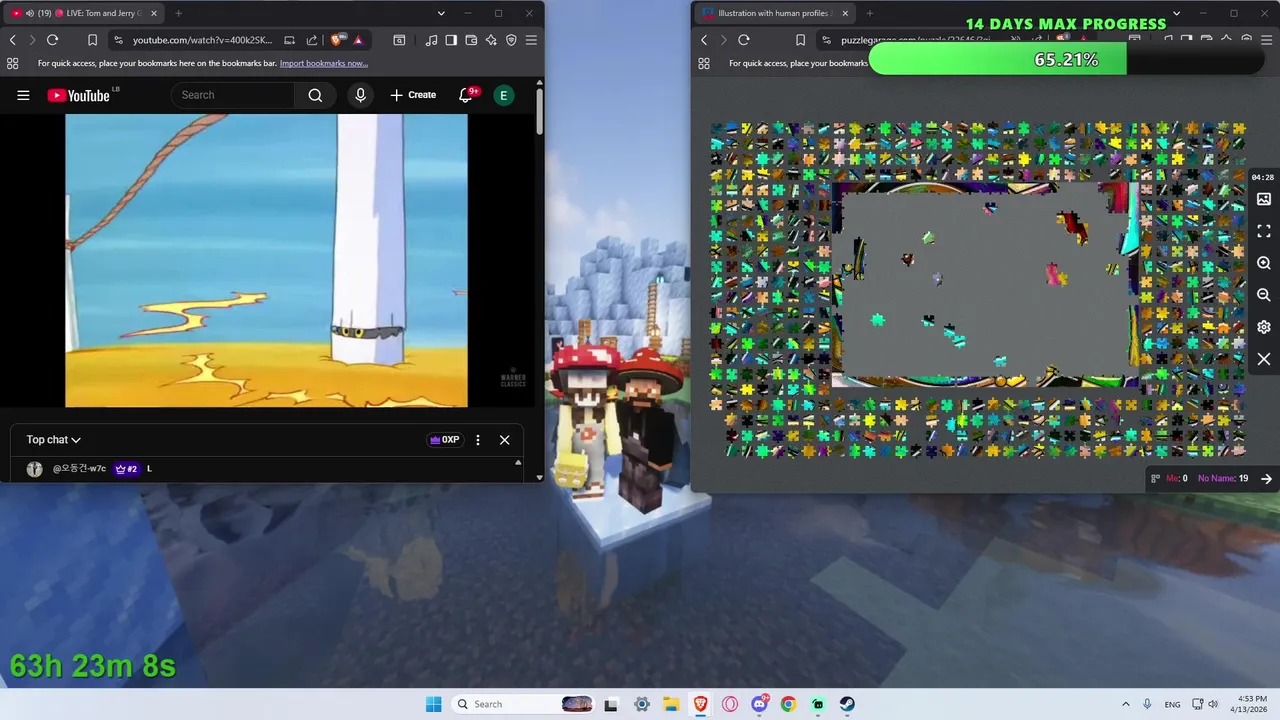
Task: Open the Brave main menu in puzzle window
Action: point(1265,40)
